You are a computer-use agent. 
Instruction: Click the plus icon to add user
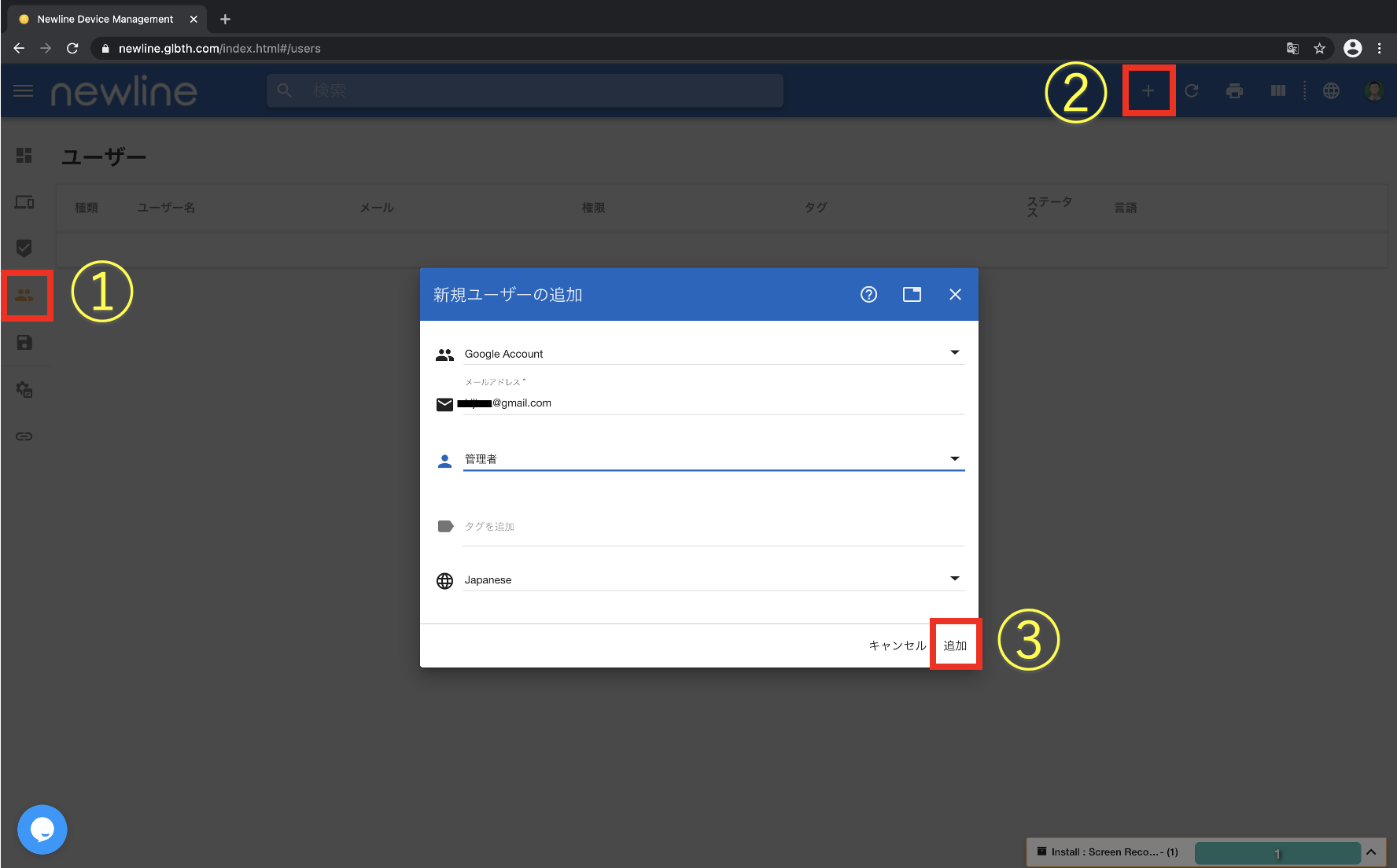(1148, 91)
